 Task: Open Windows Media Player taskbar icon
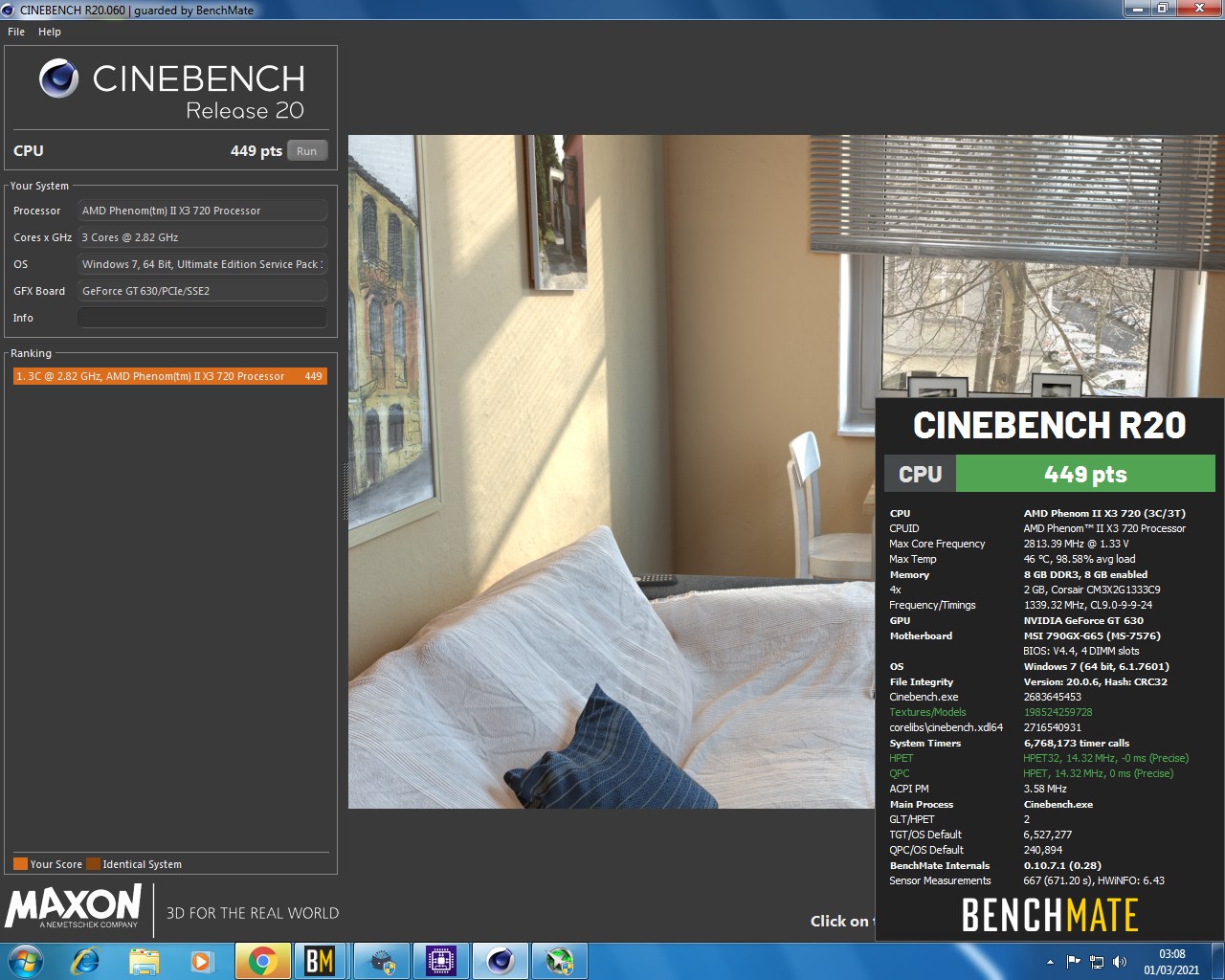[202, 961]
